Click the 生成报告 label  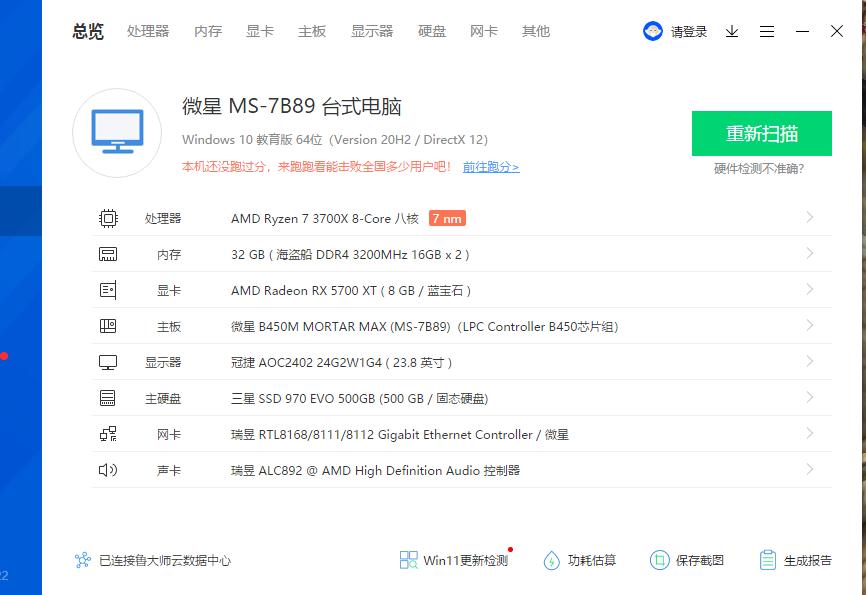click(x=807, y=560)
